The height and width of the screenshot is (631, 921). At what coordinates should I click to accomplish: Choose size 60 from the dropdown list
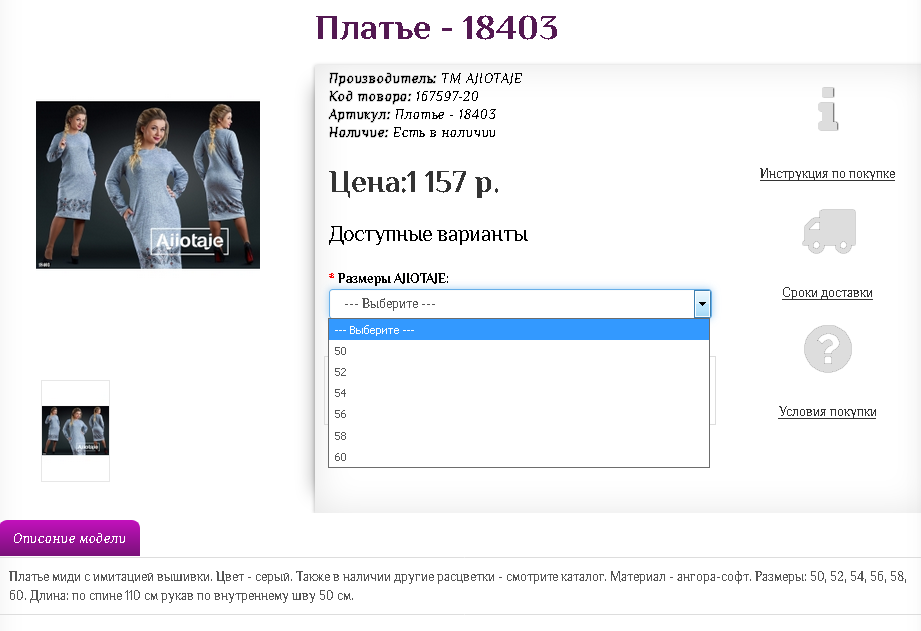coord(519,457)
